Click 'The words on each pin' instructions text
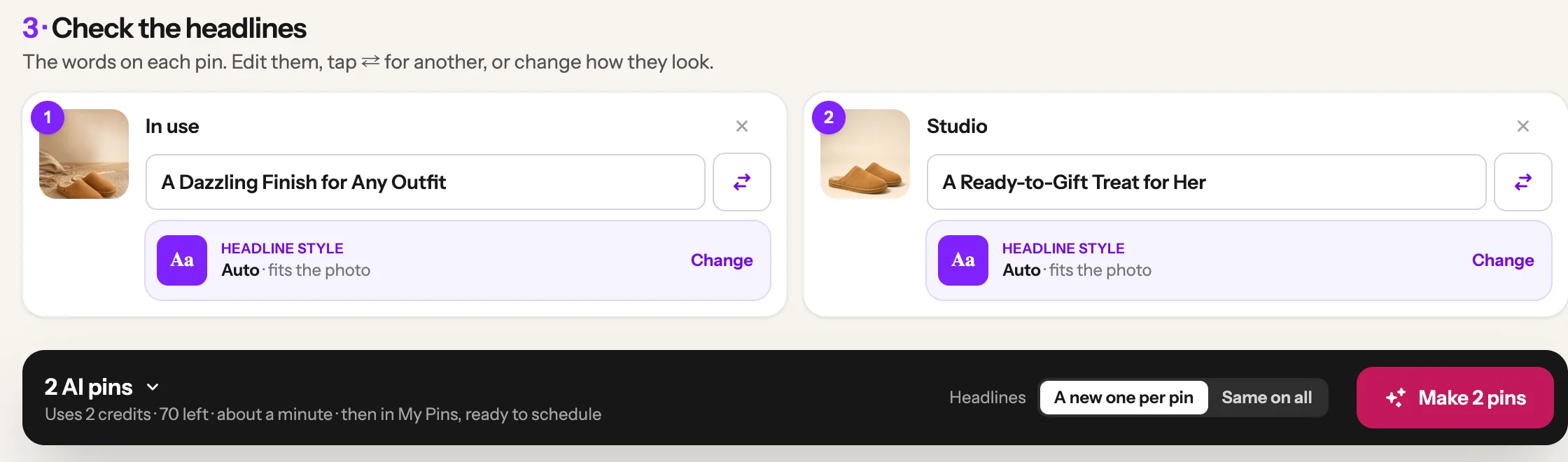The height and width of the screenshot is (462, 1568). [368, 62]
